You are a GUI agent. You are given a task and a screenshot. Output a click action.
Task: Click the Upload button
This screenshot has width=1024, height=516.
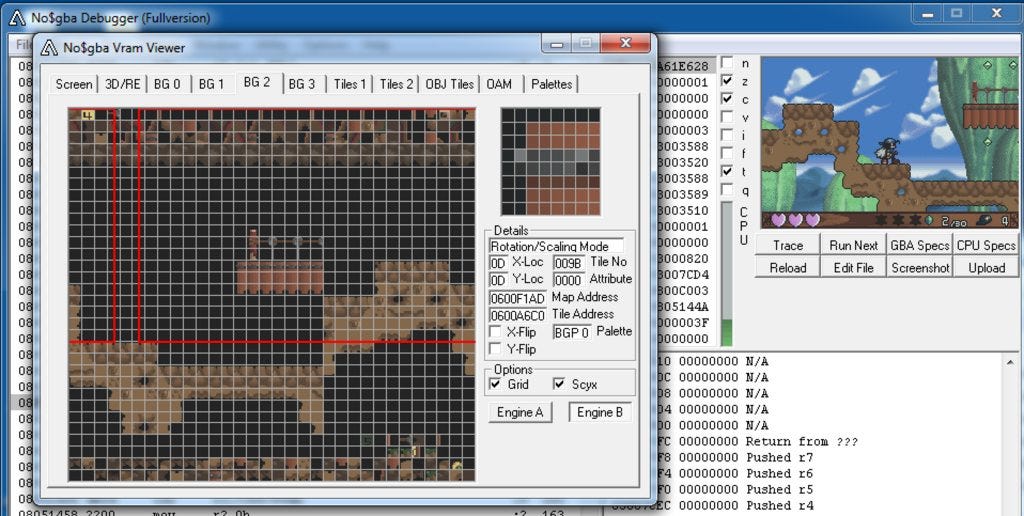(986, 267)
